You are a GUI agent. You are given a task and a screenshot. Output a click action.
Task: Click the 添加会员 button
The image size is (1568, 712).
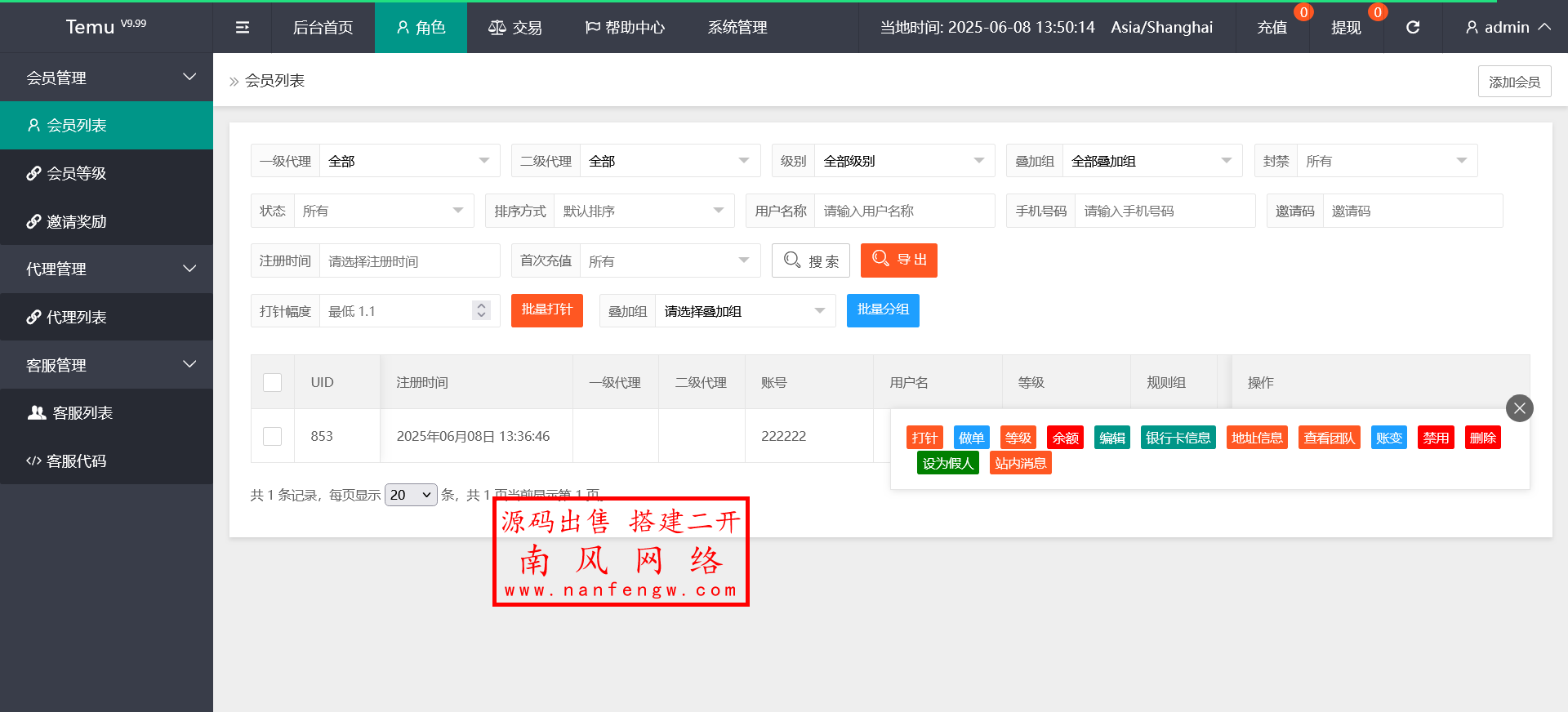[1514, 82]
